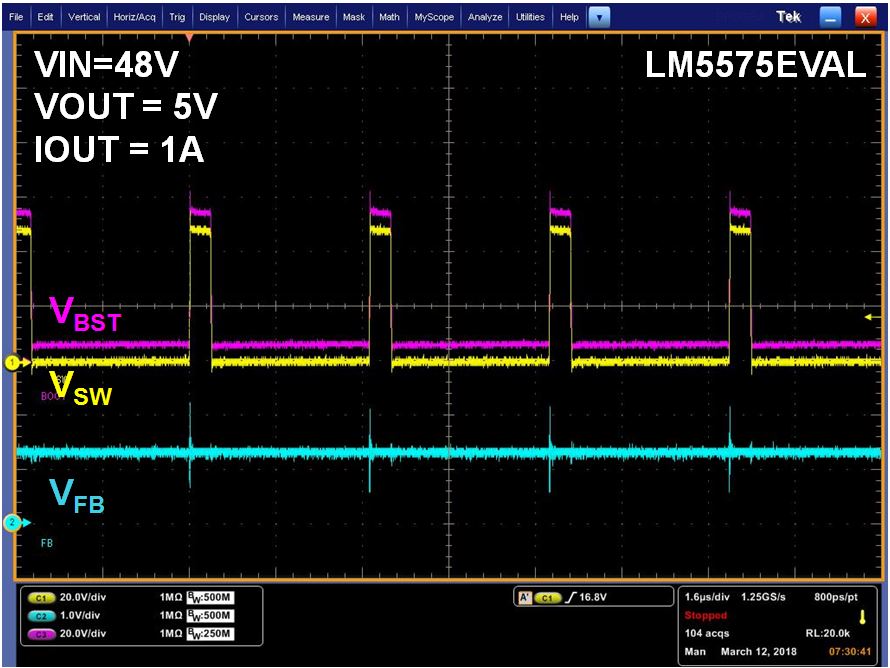Select the channel 1 ground reference marker
890x668 pixels.
click(12, 362)
